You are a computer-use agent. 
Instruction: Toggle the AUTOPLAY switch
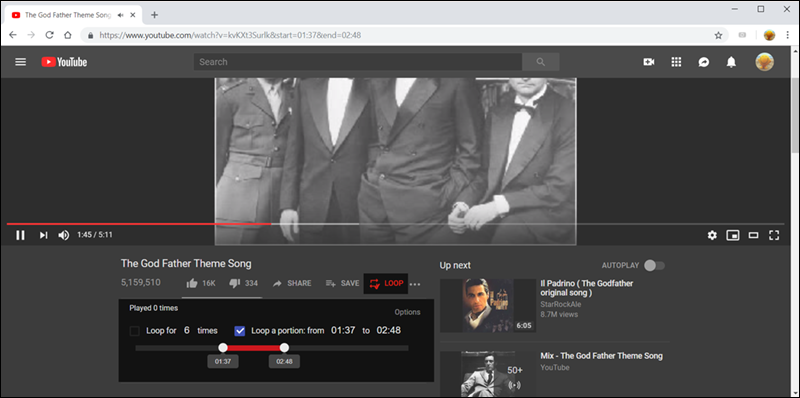[655, 265]
